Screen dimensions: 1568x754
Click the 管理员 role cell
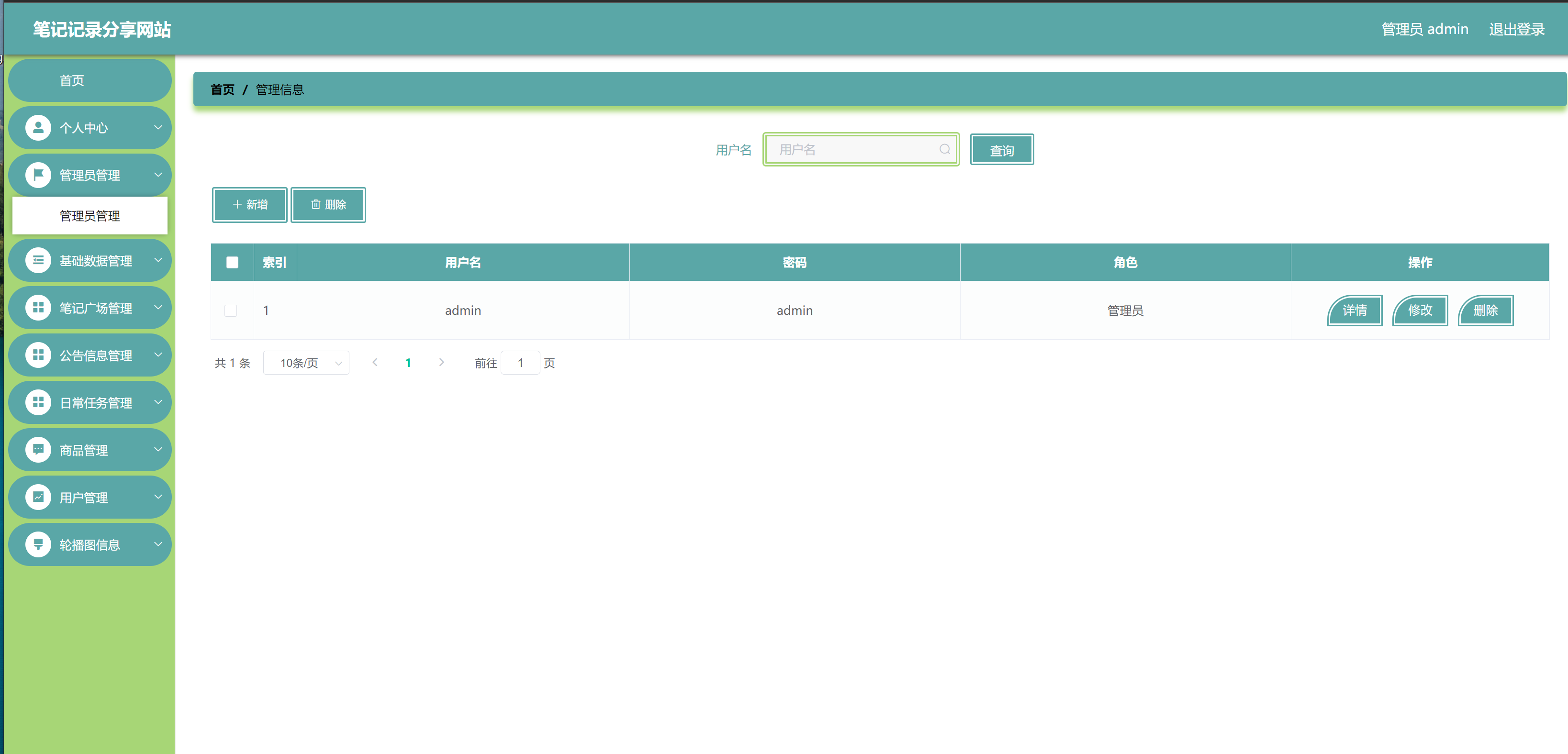1125,310
